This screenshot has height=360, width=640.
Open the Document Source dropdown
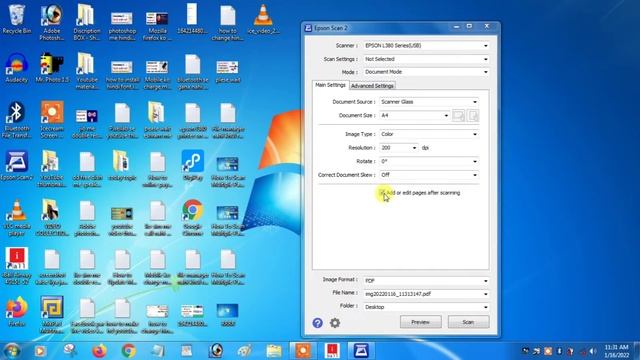click(x=429, y=102)
